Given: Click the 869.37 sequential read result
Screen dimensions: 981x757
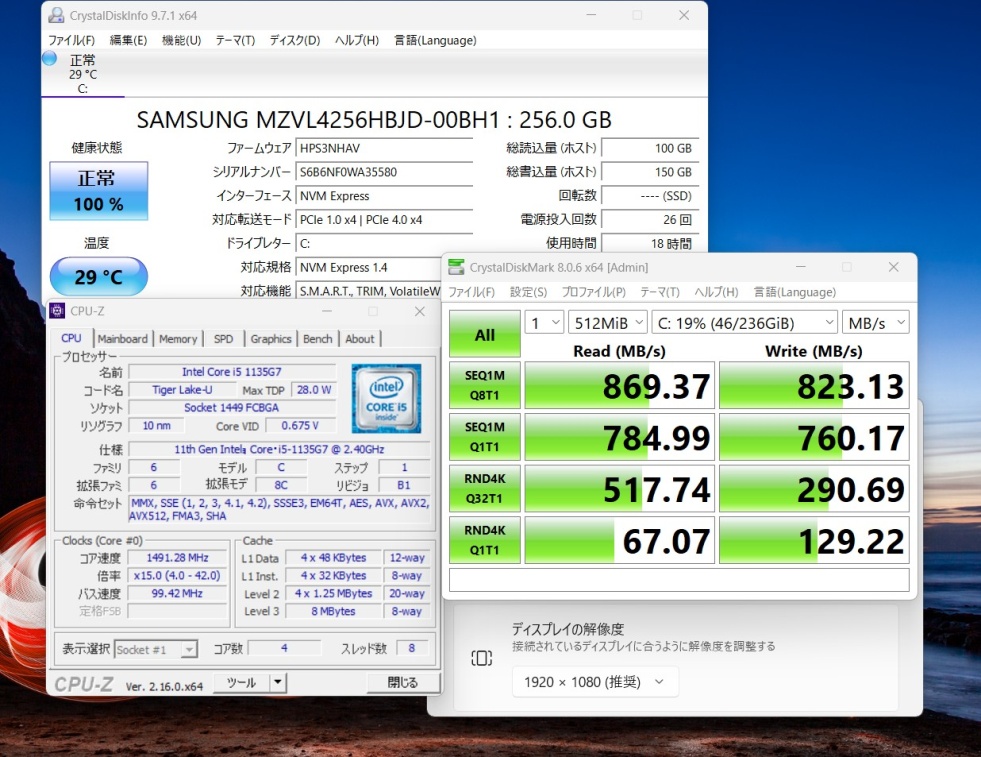Looking at the screenshot, I should pyautogui.click(x=619, y=385).
